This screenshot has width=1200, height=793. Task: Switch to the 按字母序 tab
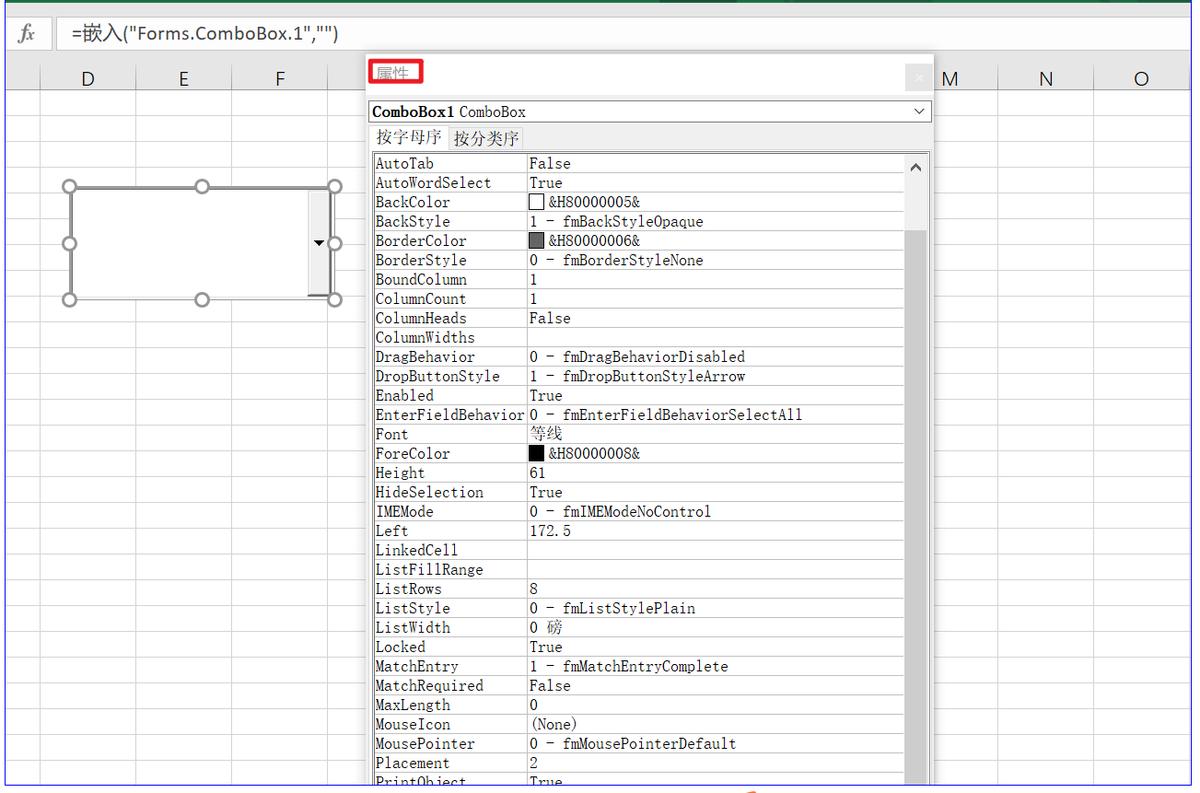point(408,138)
